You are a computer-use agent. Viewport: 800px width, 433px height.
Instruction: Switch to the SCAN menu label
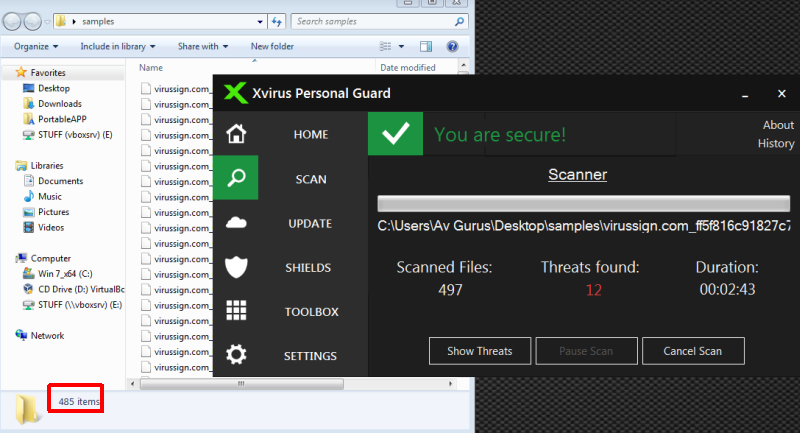(x=311, y=180)
